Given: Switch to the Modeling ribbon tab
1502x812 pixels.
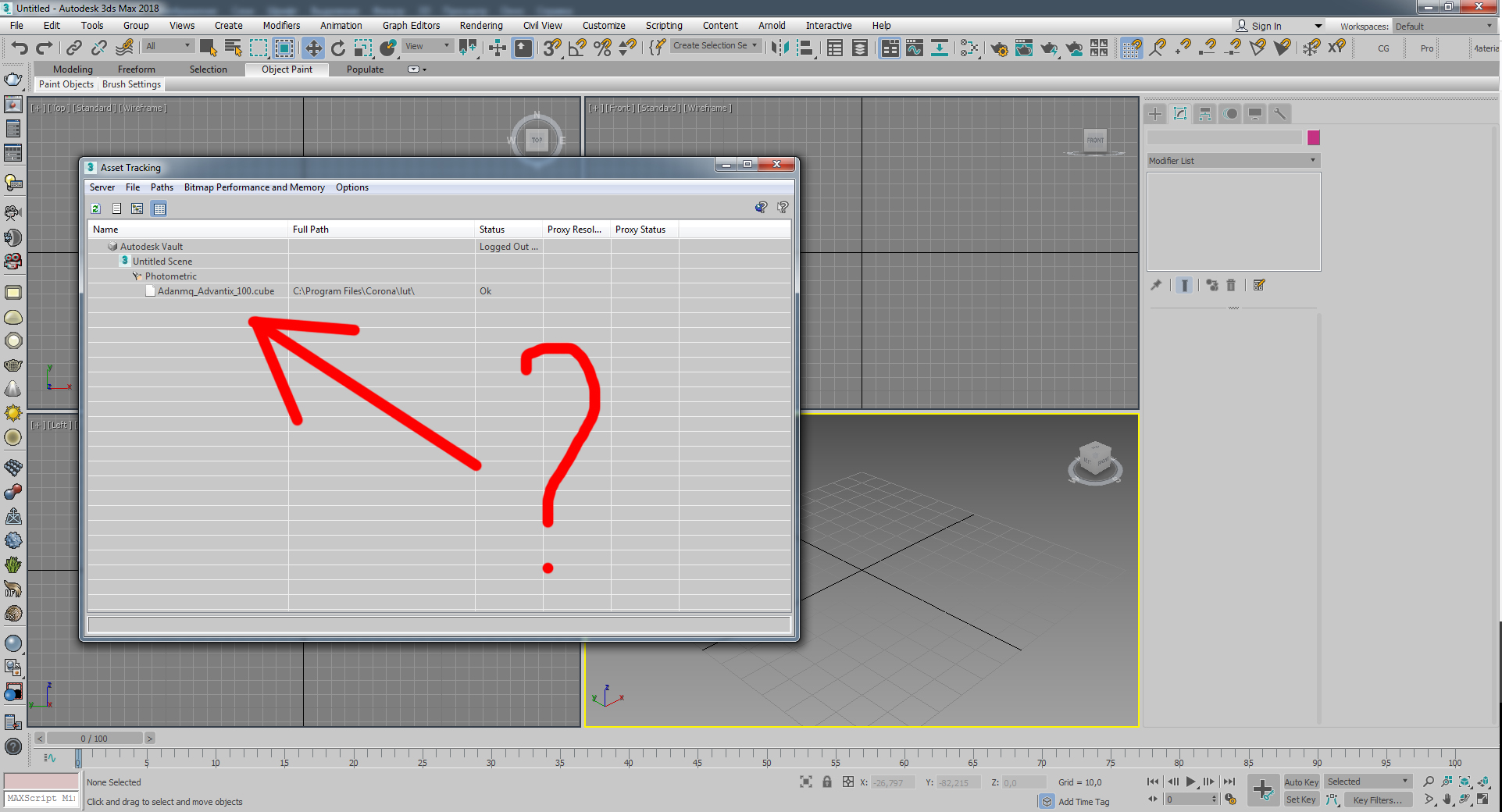Looking at the screenshot, I should pyautogui.click(x=73, y=69).
